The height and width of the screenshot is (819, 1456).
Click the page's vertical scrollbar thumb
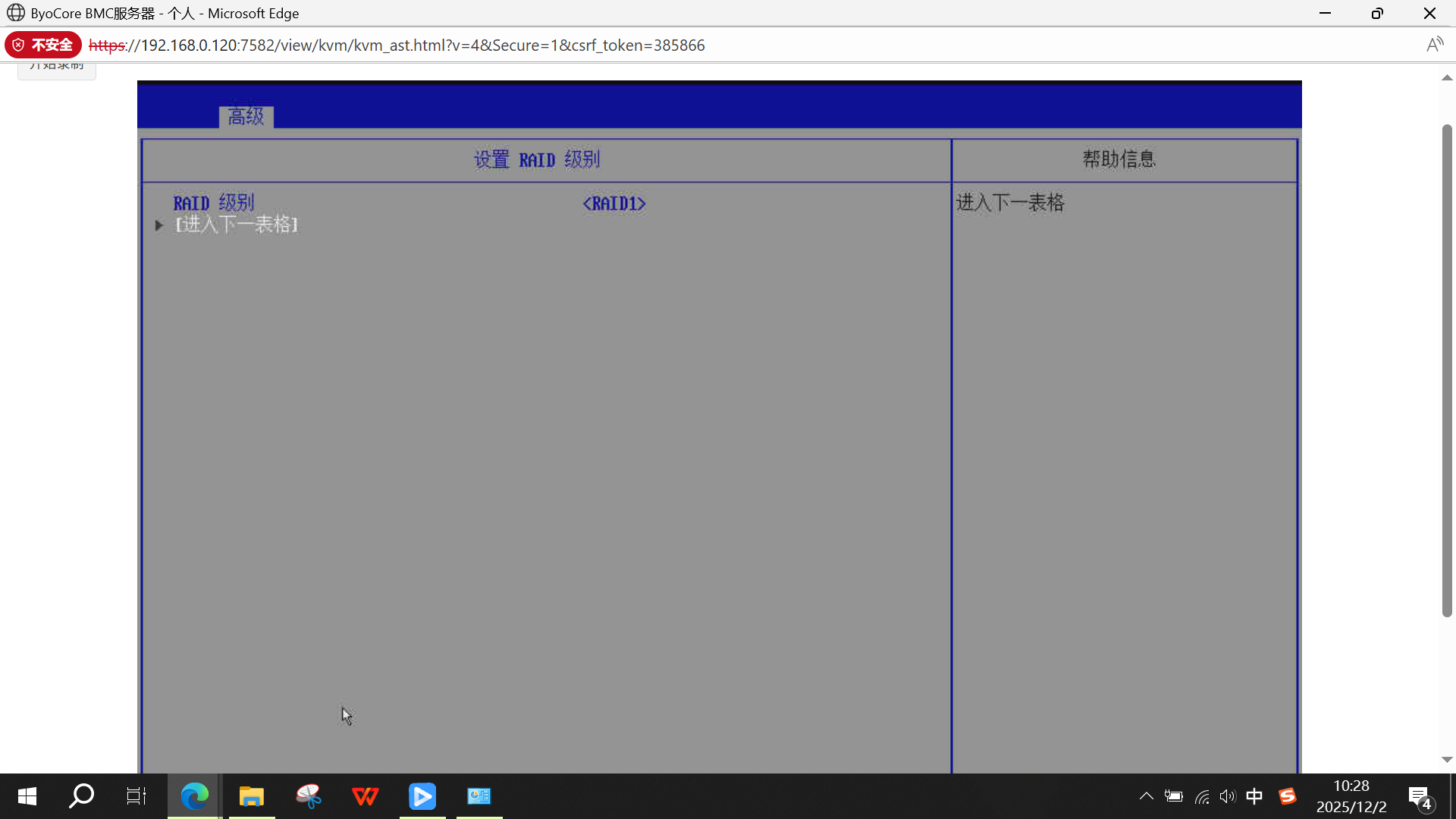[x=1447, y=372]
